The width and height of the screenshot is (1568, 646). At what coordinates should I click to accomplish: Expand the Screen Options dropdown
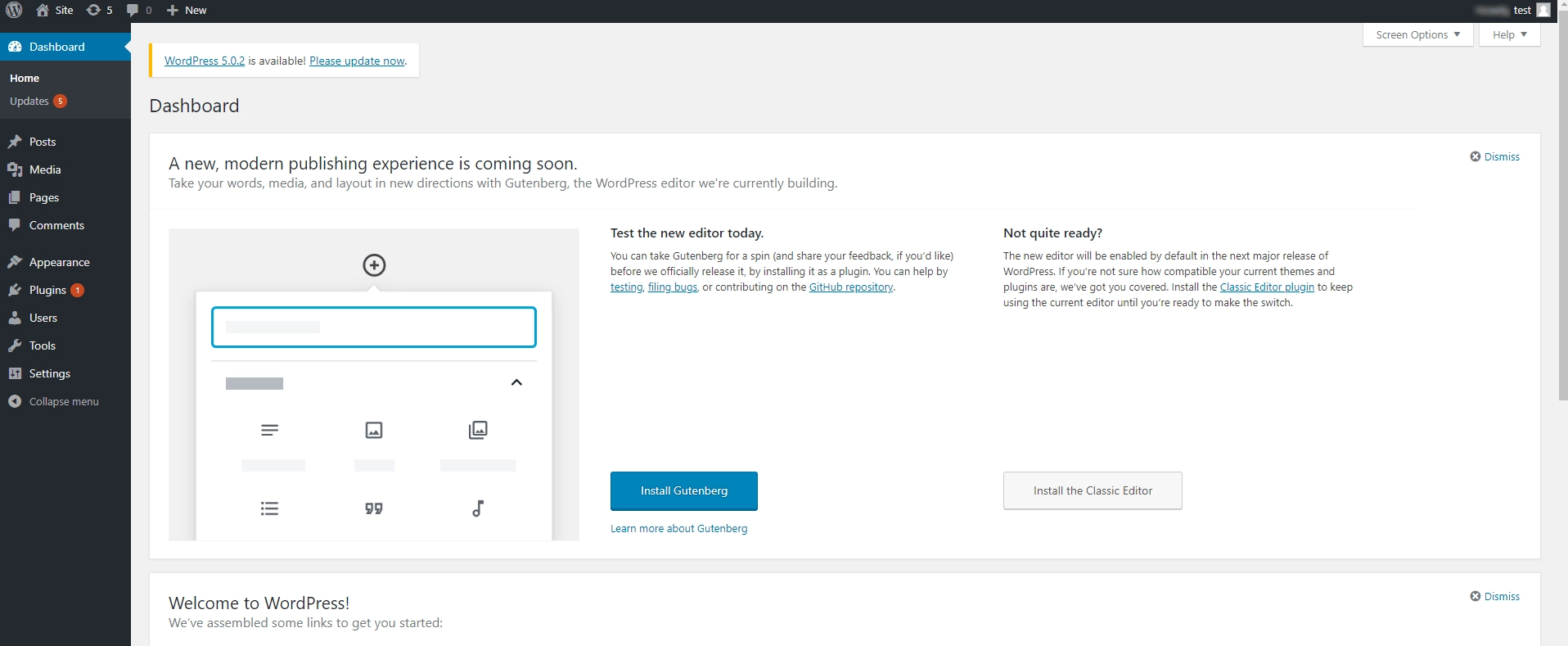[1417, 34]
